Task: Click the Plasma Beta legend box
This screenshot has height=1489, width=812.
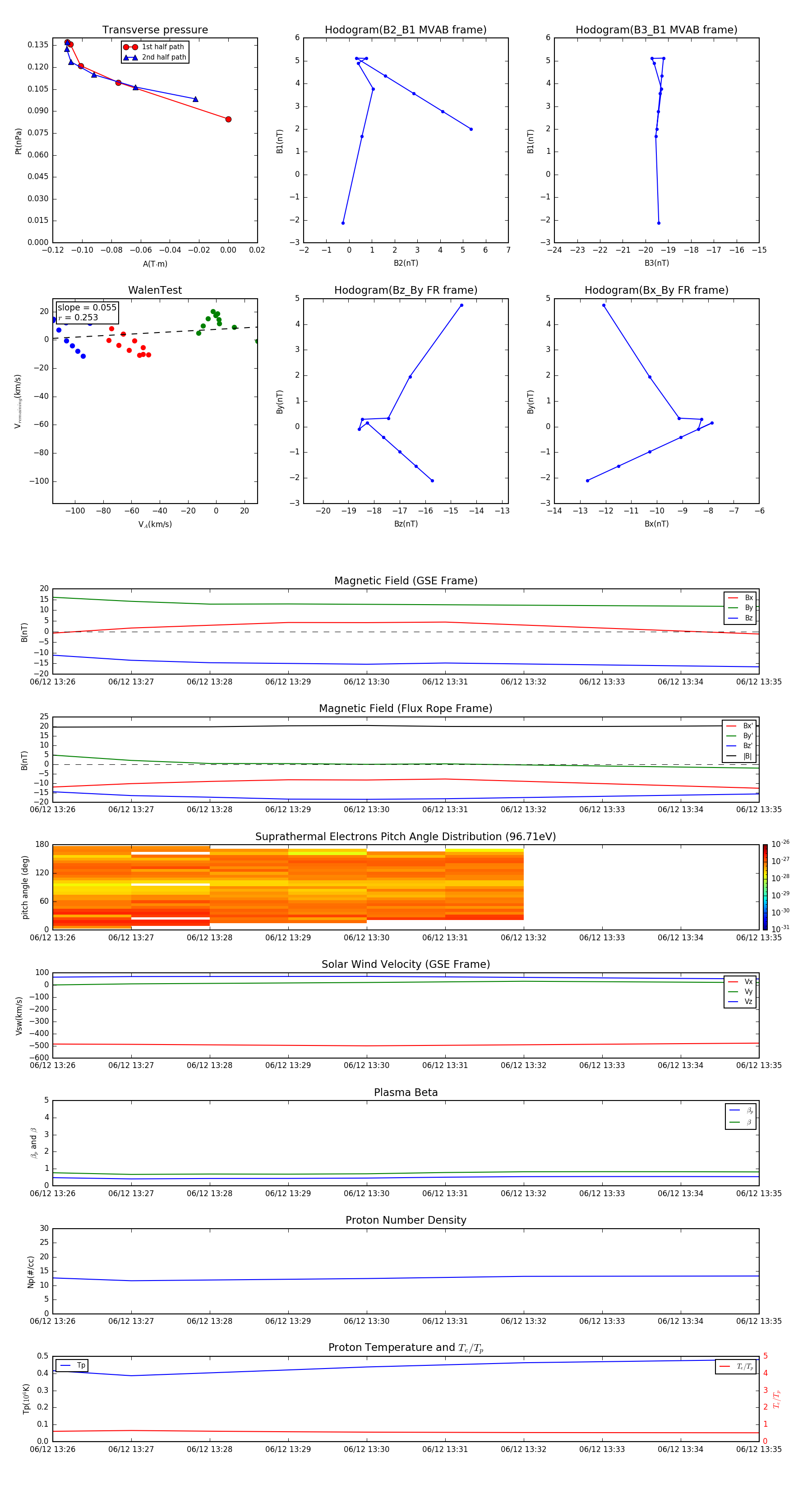Action: pos(741,1116)
